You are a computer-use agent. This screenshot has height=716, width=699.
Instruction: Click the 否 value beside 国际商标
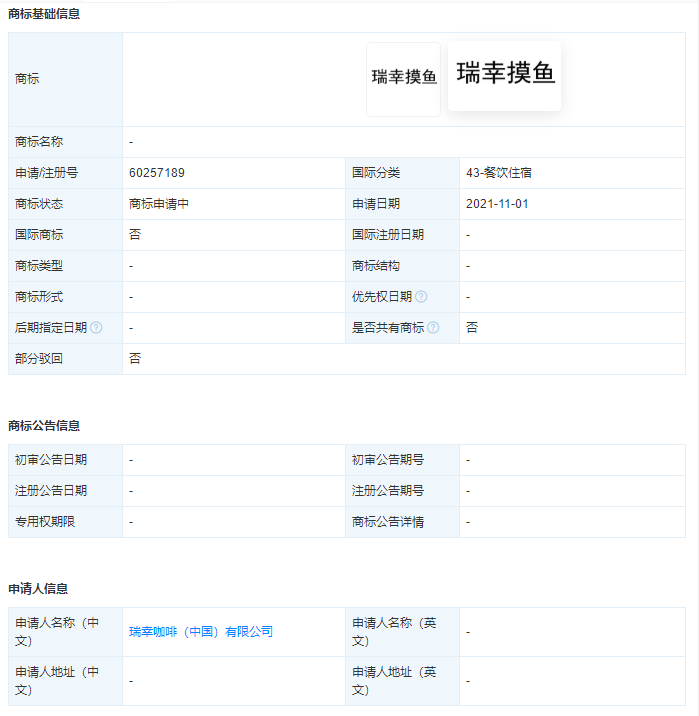[x=135, y=235]
